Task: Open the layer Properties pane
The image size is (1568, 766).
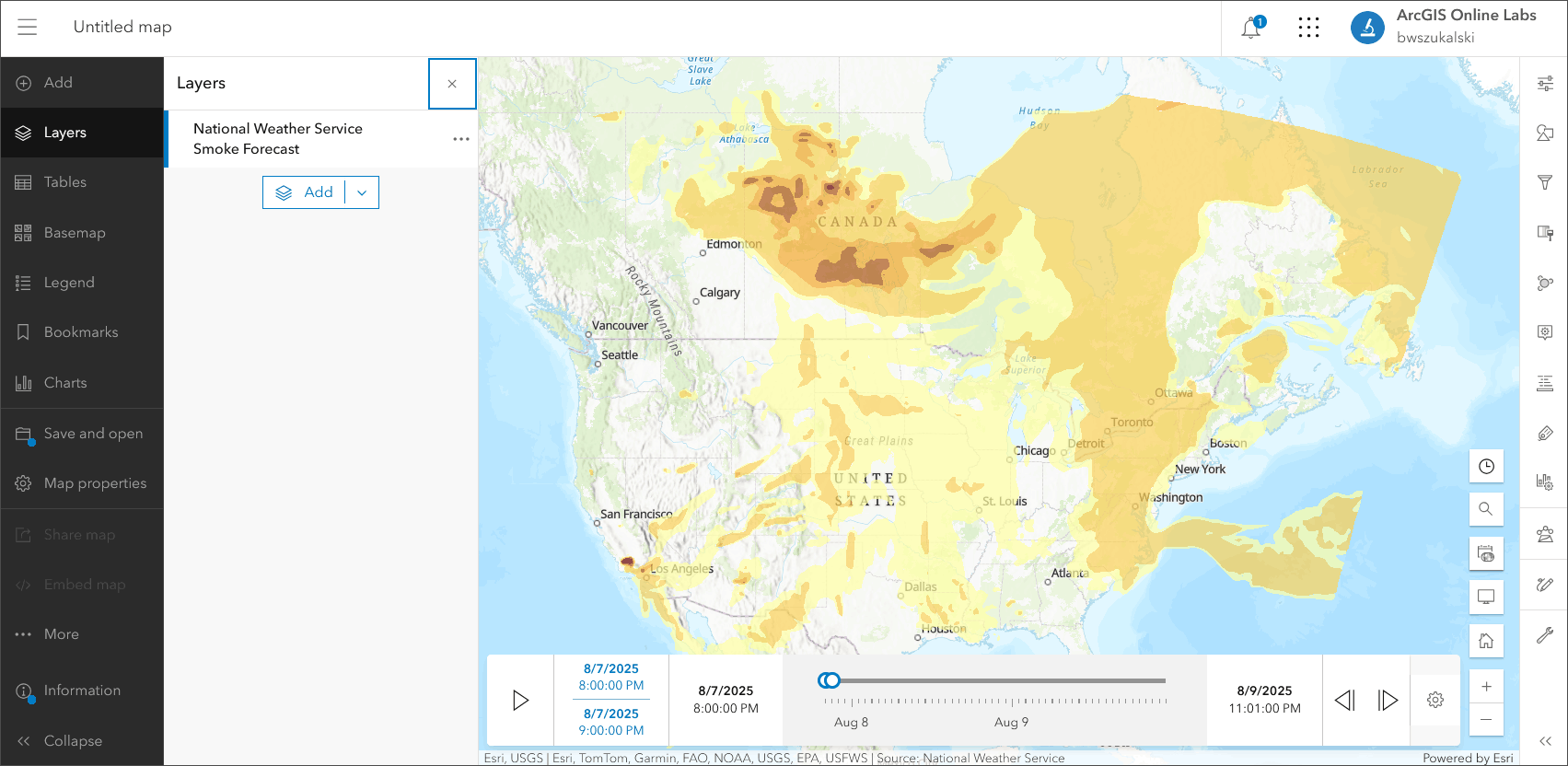Action: point(1545,84)
